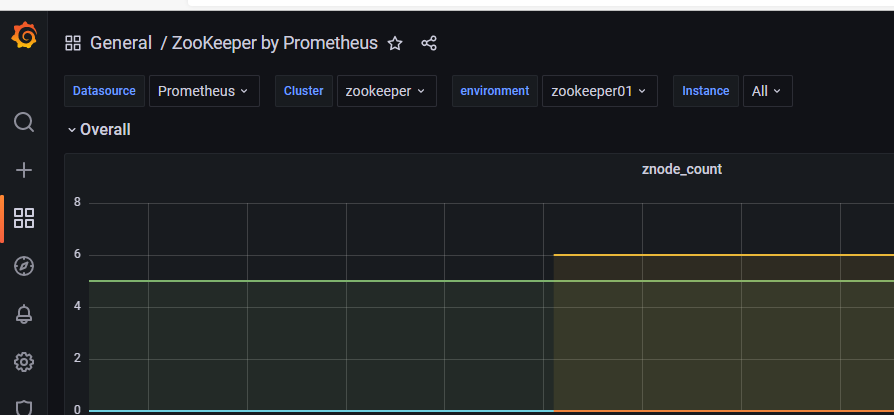Click the yellow series line in graph
The height and width of the screenshot is (415, 894).
[x=720, y=255]
